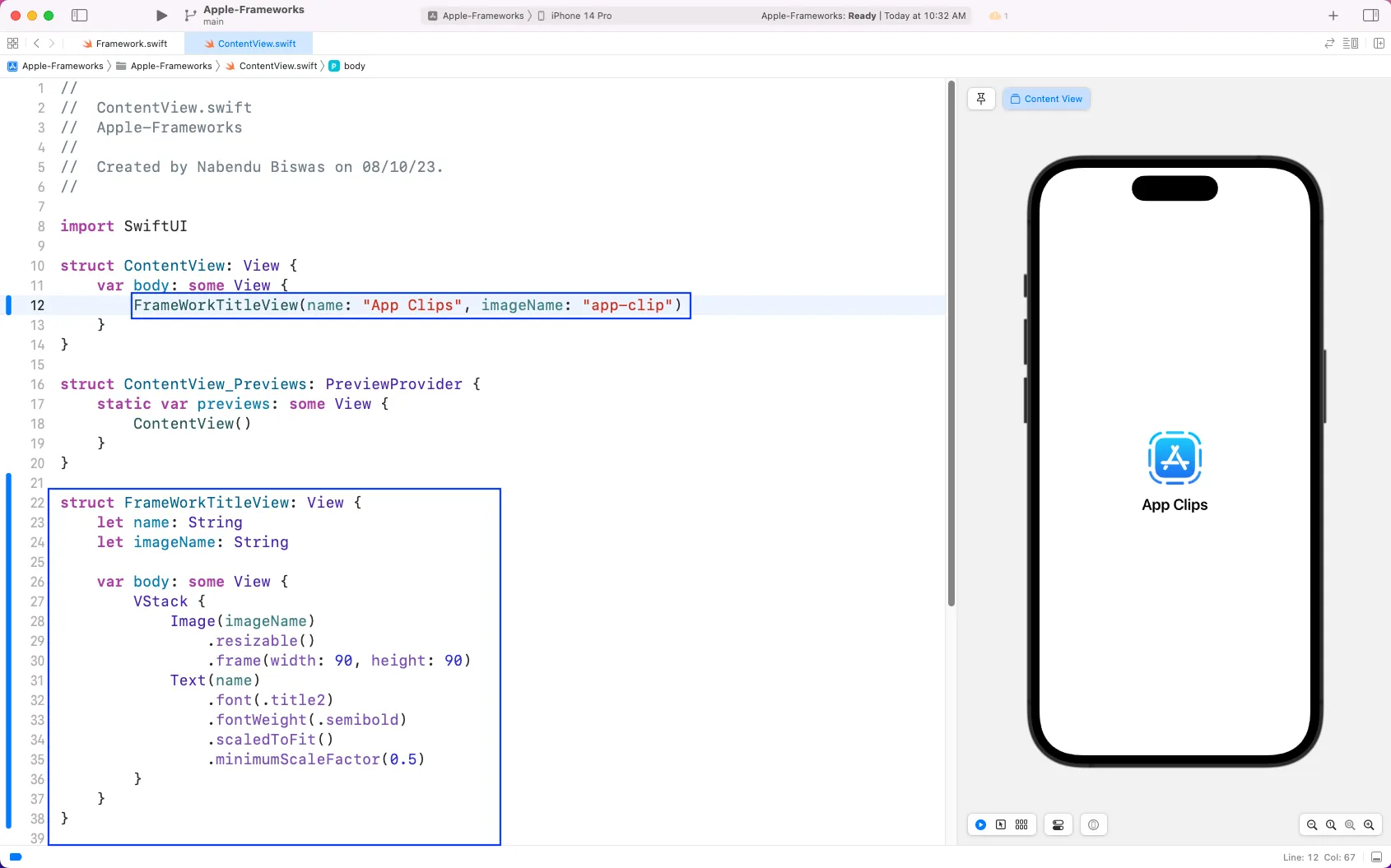Click the editor vertical scrollbar
Screen dimensions: 1391x868
pos(951,343)
